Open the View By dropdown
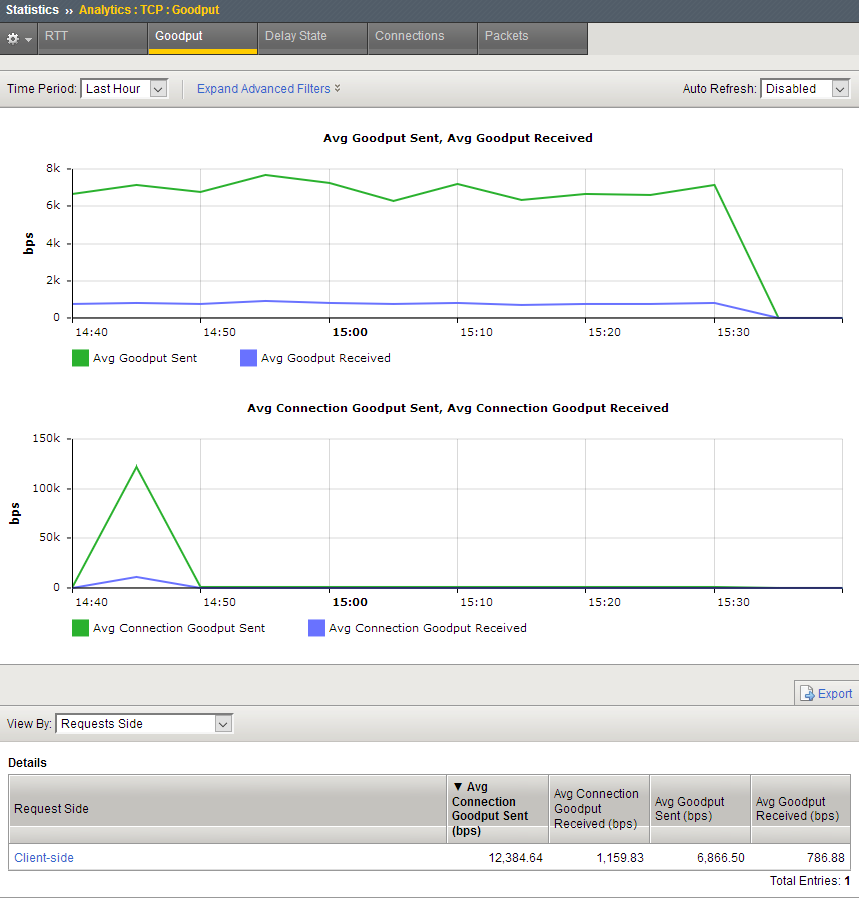Viewport: 859px width, 898px height. point(145,723)
